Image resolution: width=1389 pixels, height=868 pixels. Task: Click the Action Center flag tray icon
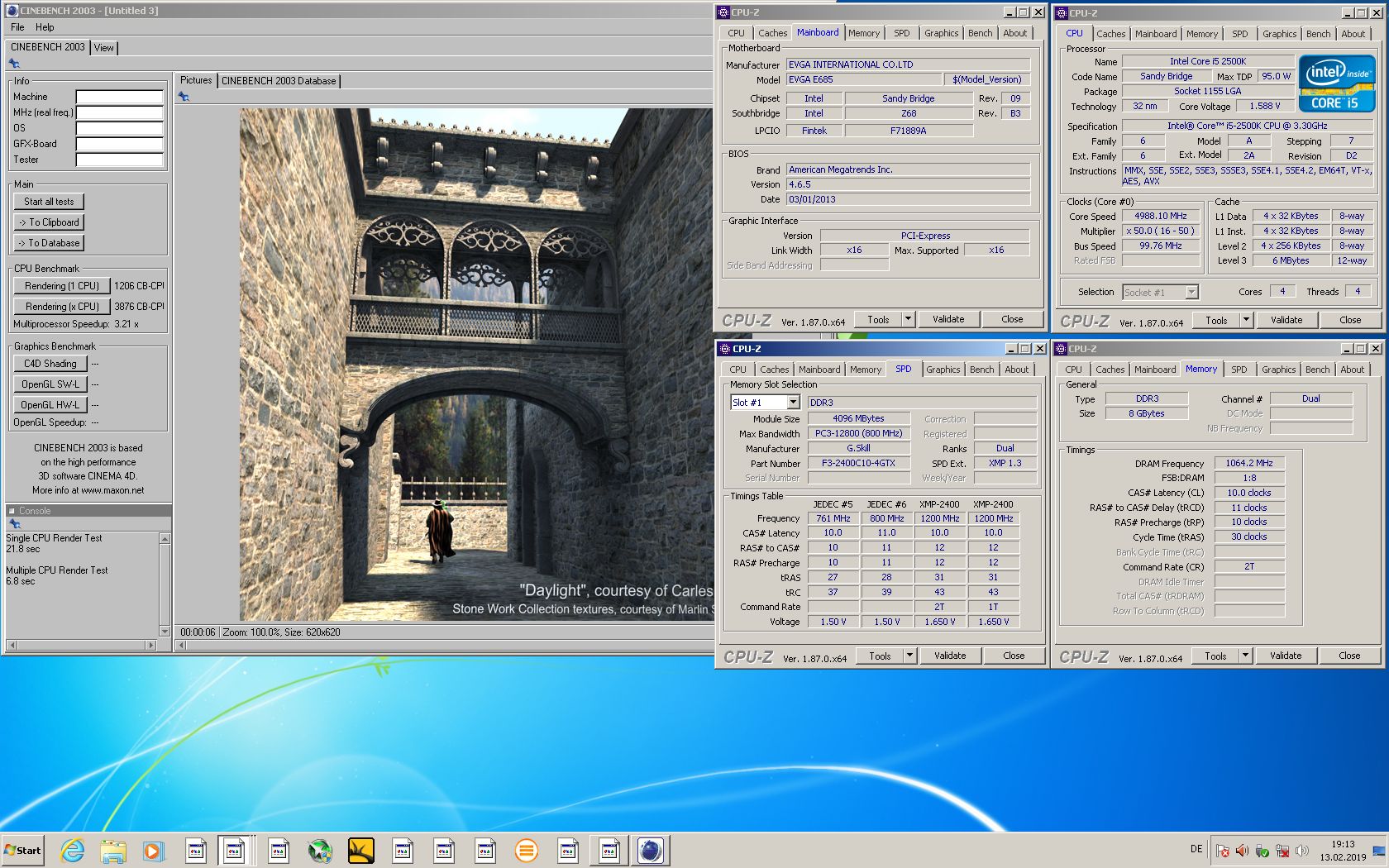pos(1222,851)
